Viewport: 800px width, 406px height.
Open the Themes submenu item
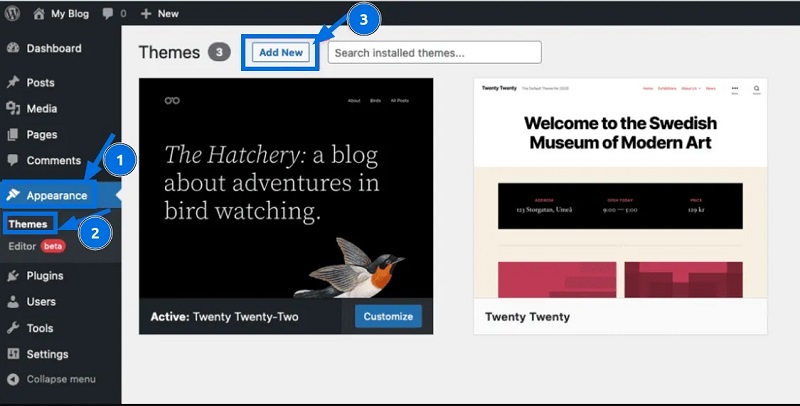(28, 224)
